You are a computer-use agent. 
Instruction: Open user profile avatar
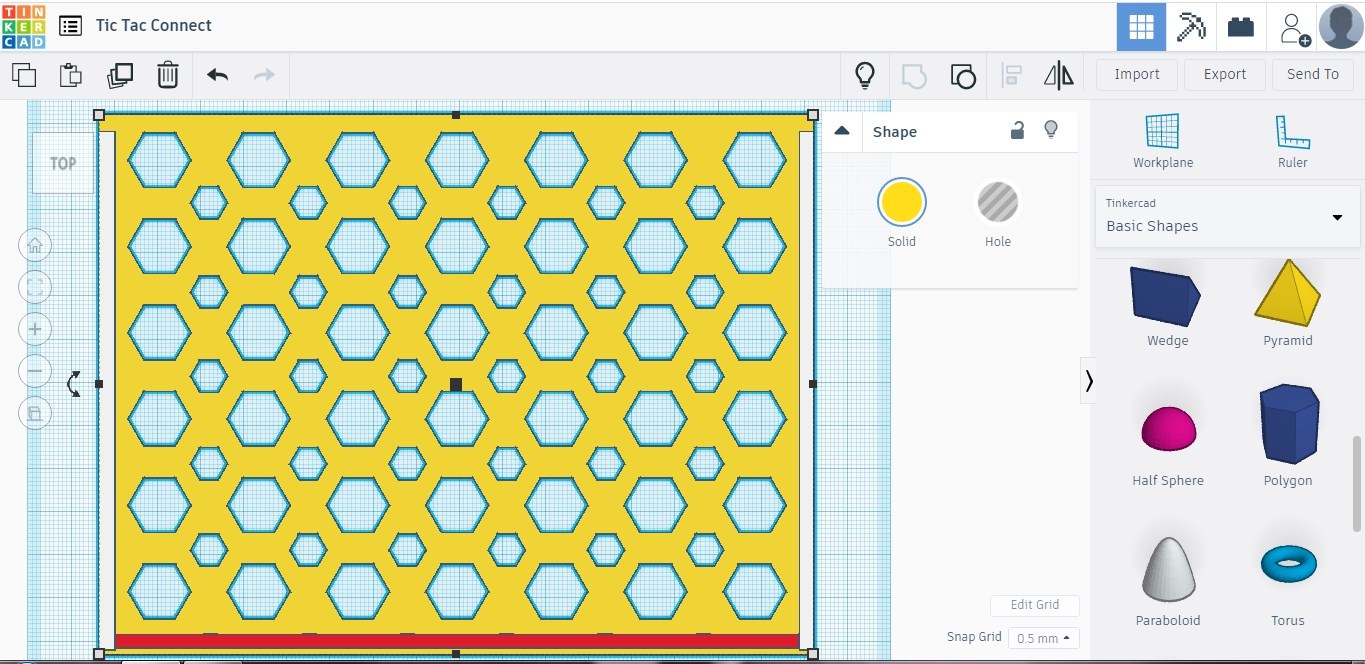tap(1341, 26)
